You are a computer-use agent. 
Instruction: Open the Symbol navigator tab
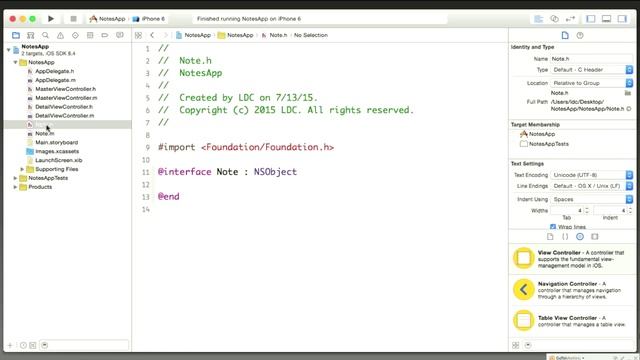(31, 36)
